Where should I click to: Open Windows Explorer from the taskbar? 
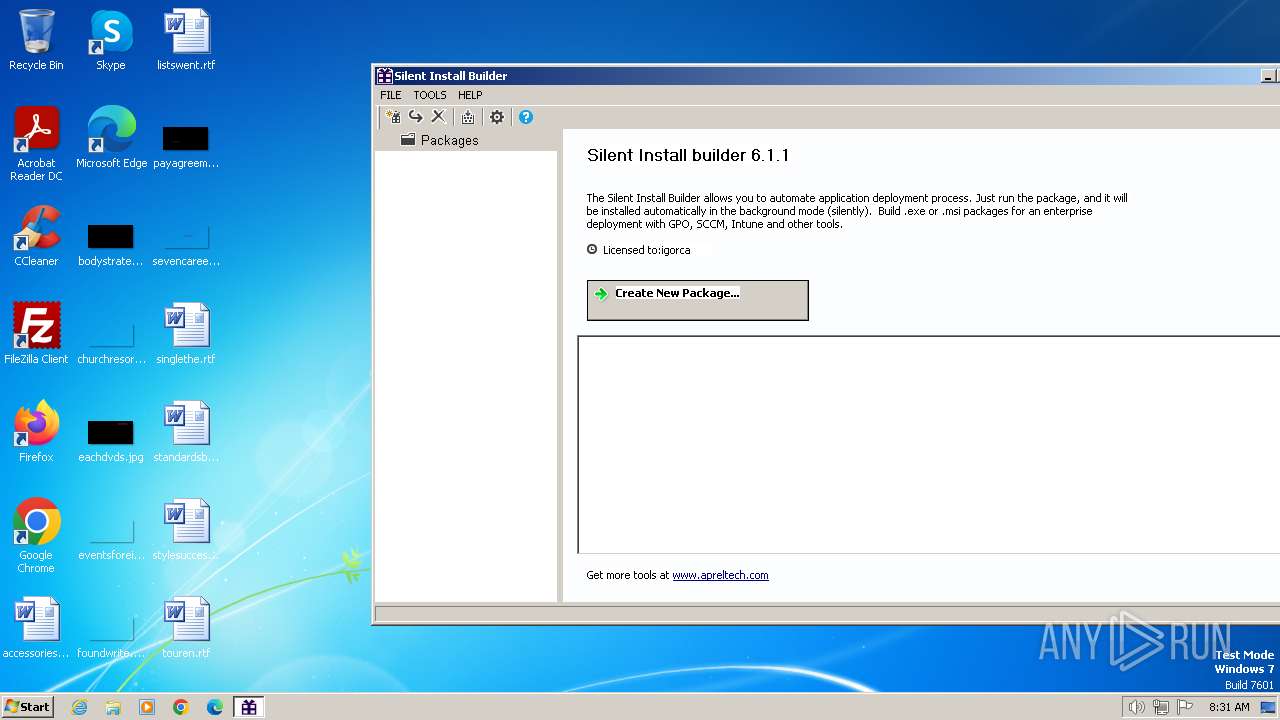click(113, 707)
